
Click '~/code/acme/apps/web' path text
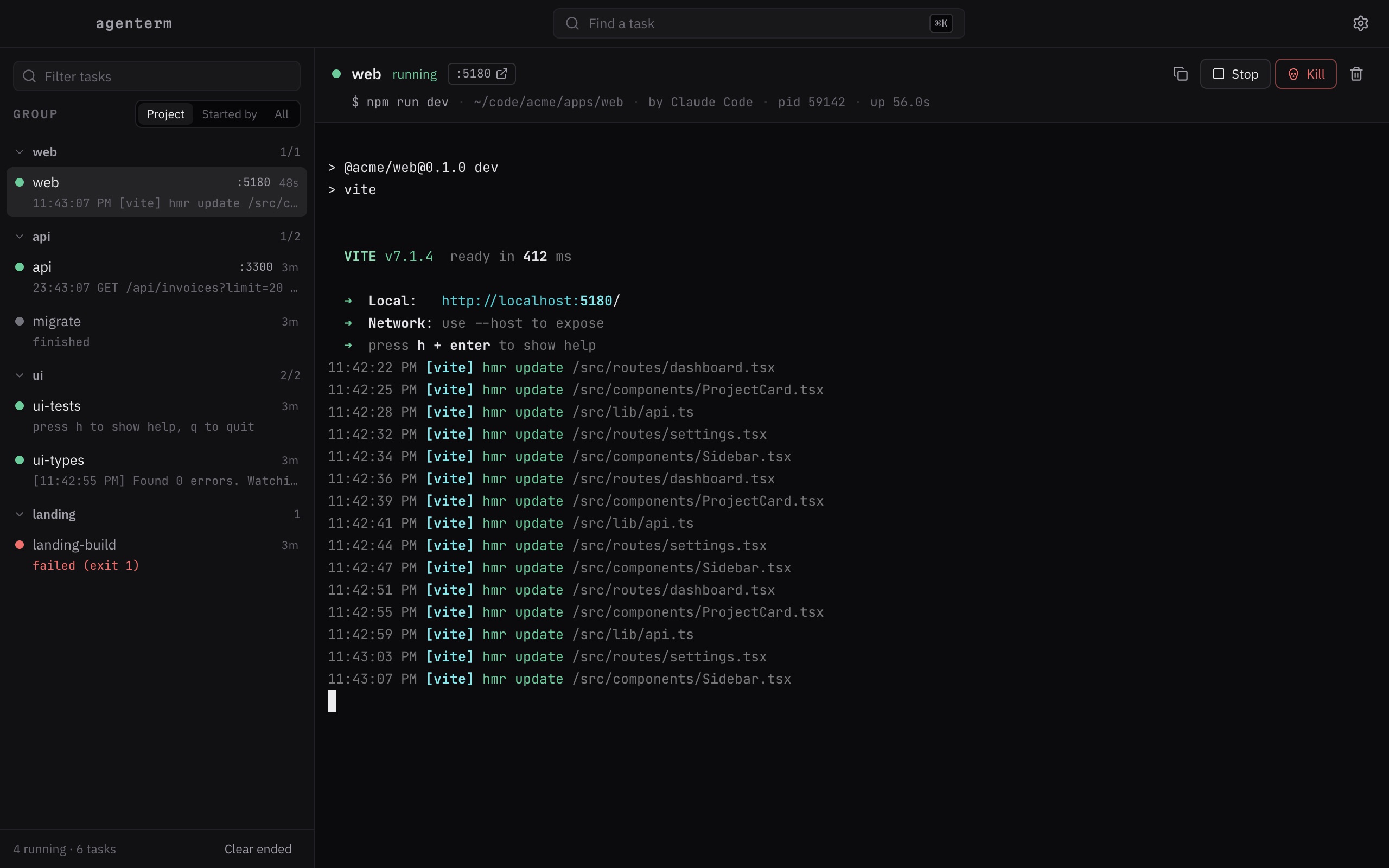tap(548, 102)
